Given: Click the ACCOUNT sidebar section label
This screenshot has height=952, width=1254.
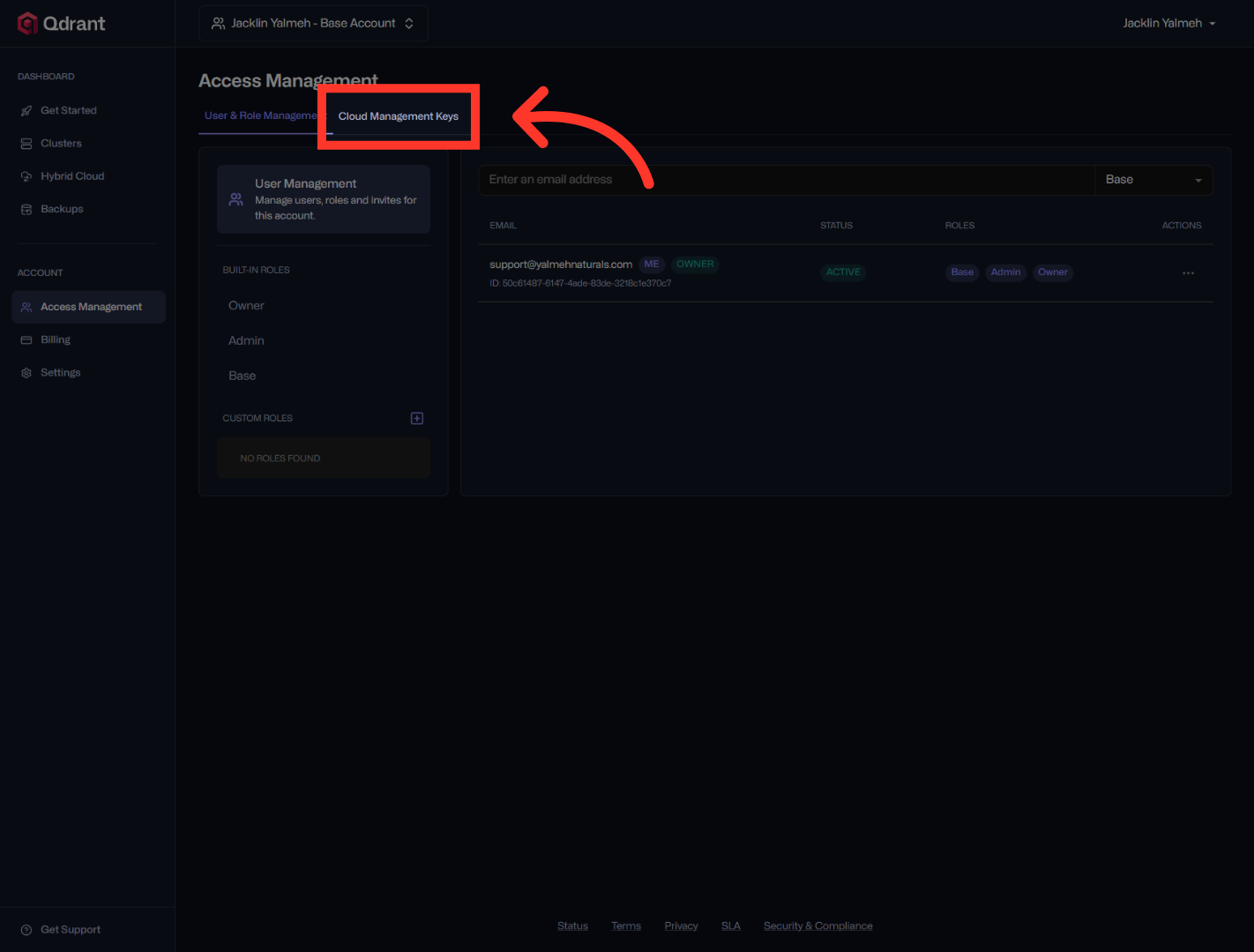Looking at the screenshot, I should [41, 273].
